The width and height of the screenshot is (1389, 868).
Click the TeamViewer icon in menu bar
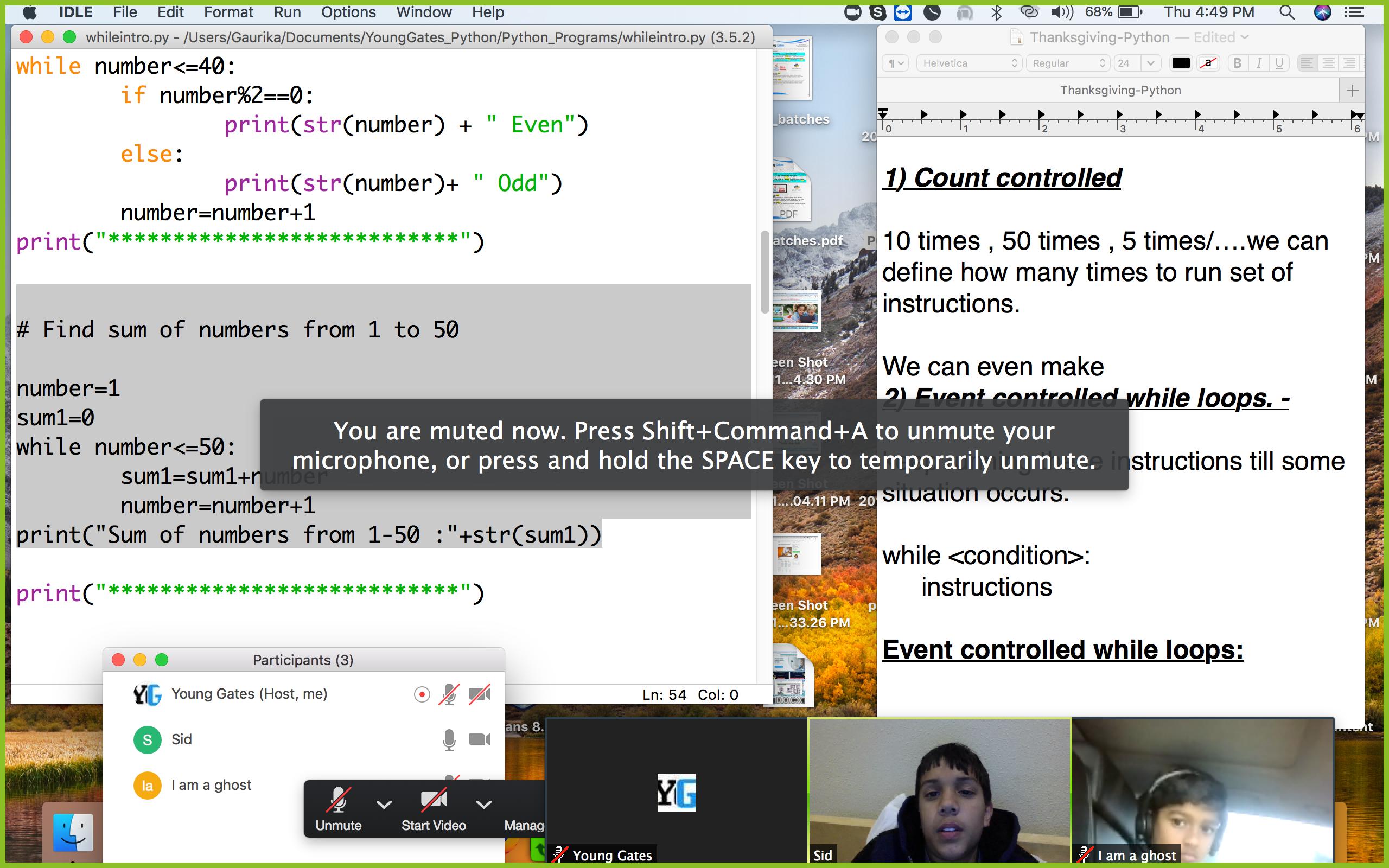pyautogui.click(x=903, y=12)
